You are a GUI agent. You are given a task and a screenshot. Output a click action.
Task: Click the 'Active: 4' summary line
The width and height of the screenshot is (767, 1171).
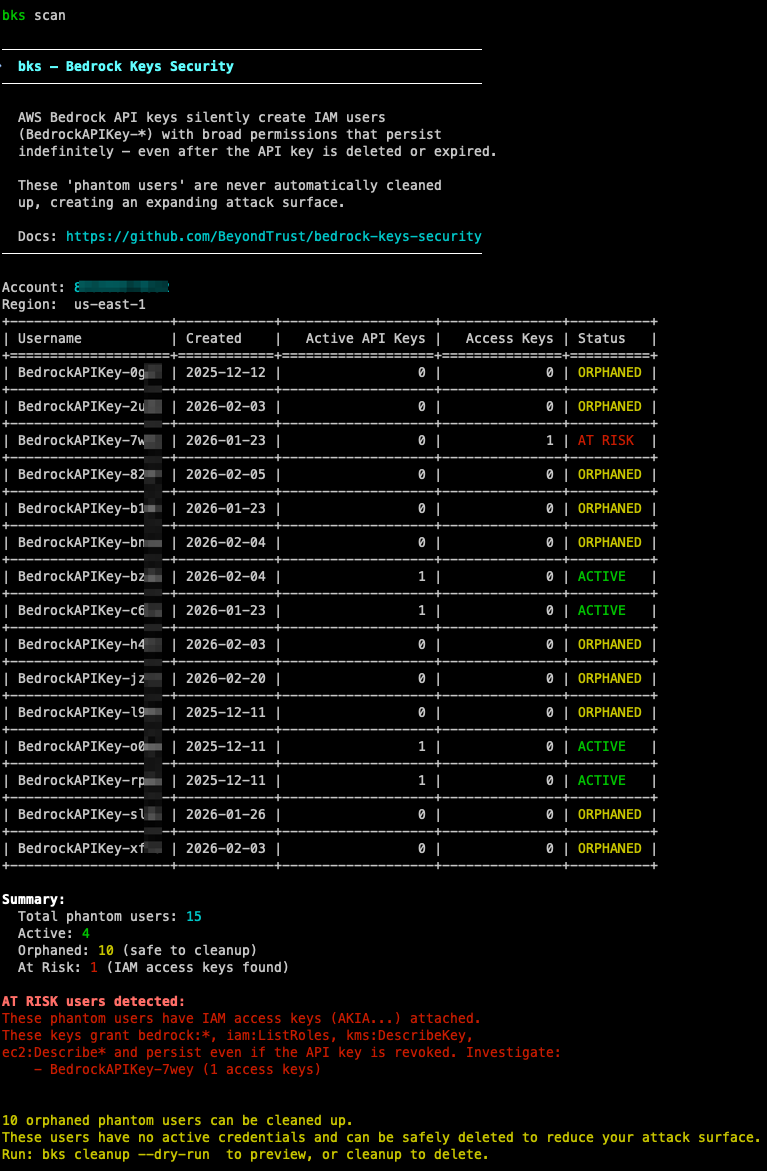pos(54,934)
